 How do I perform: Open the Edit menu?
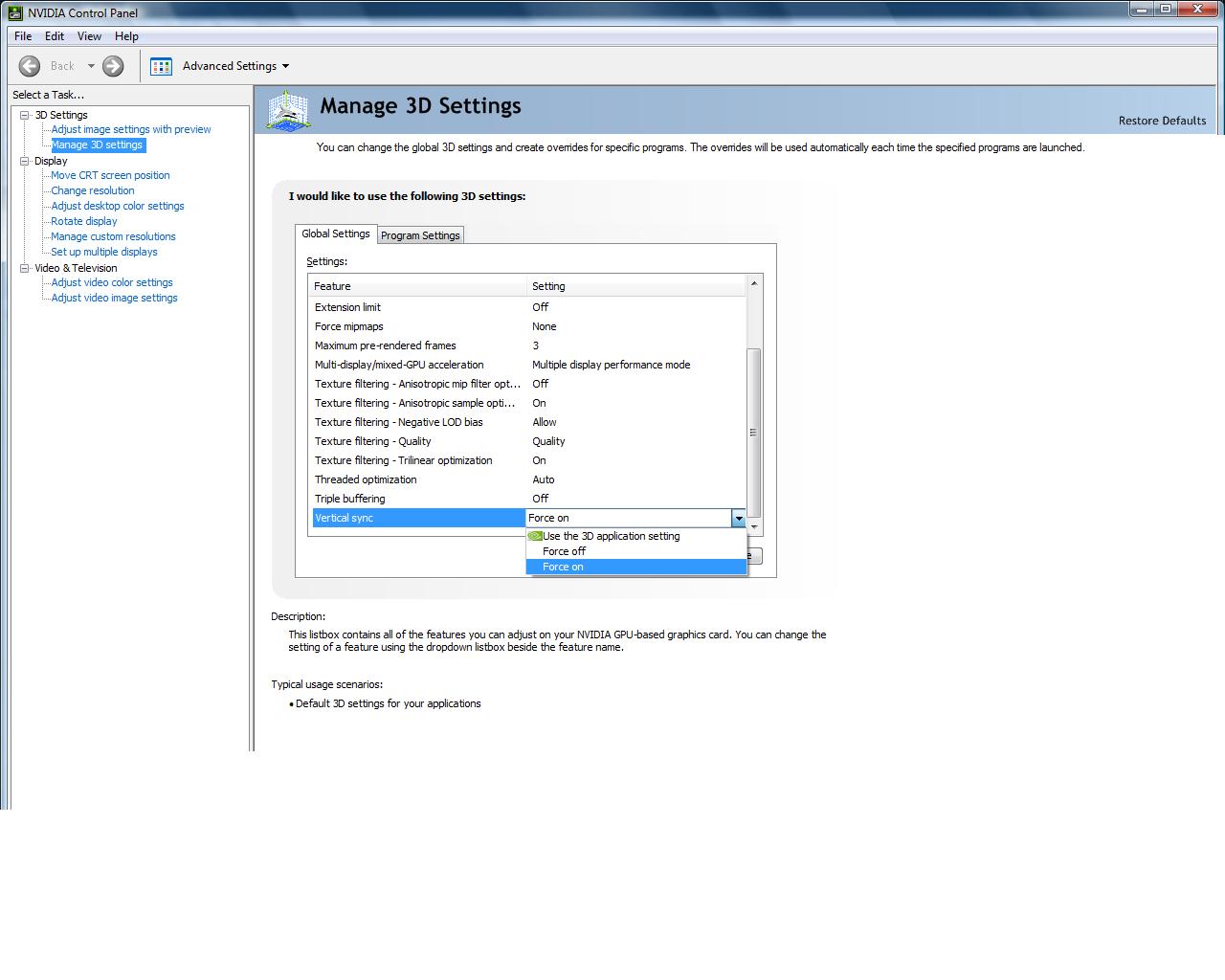click(x=55, y=36)
